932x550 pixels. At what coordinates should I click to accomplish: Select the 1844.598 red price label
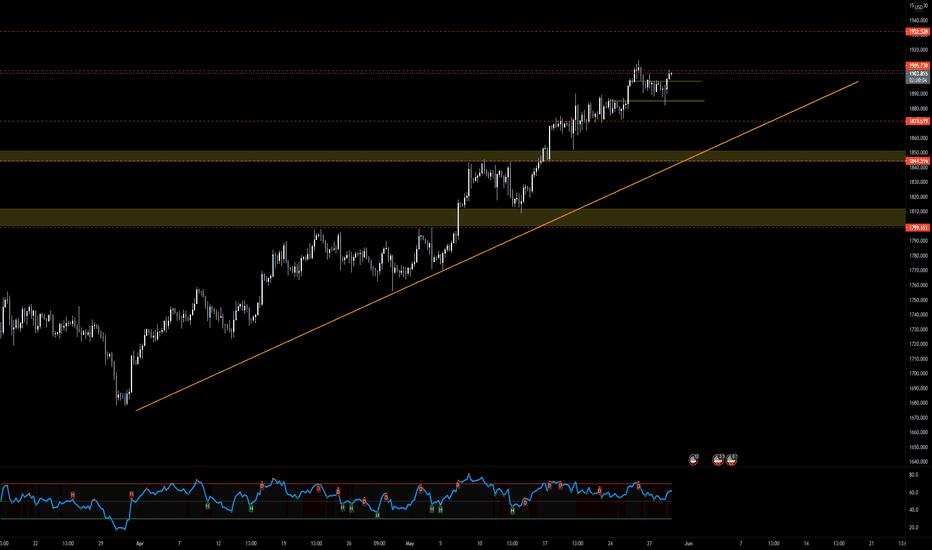pos(918,161)
